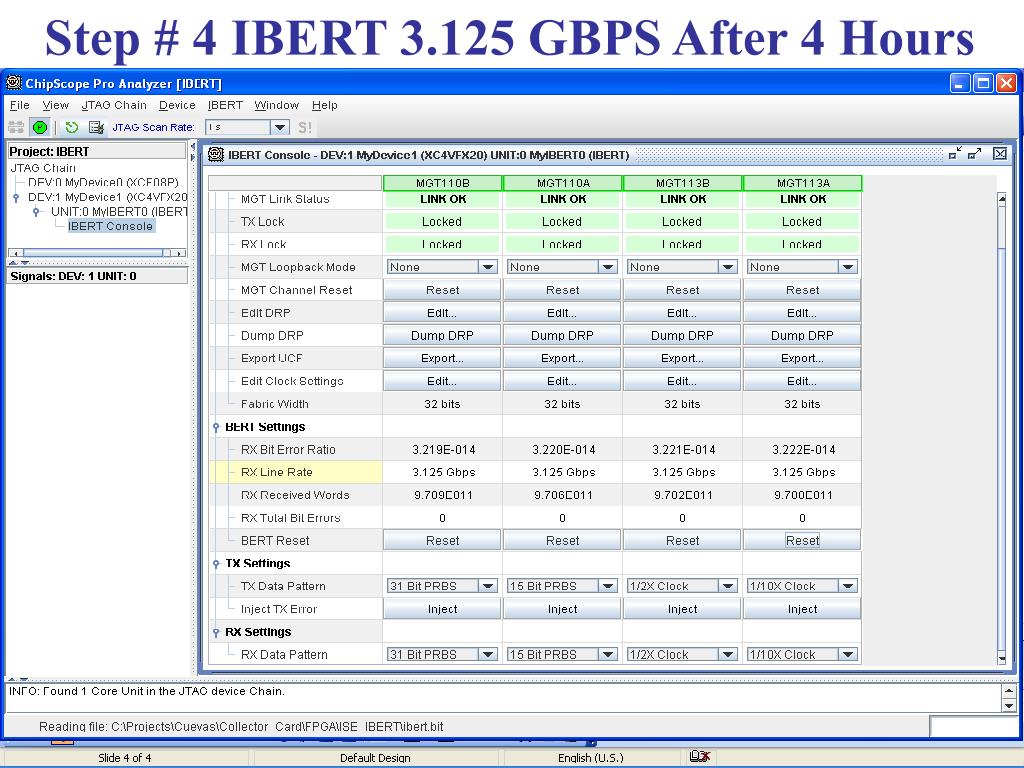The width and height of the screenshot is (1024, 768).
Task: Click the IBERT Console minimize-to-icon button
Action: 955,153
